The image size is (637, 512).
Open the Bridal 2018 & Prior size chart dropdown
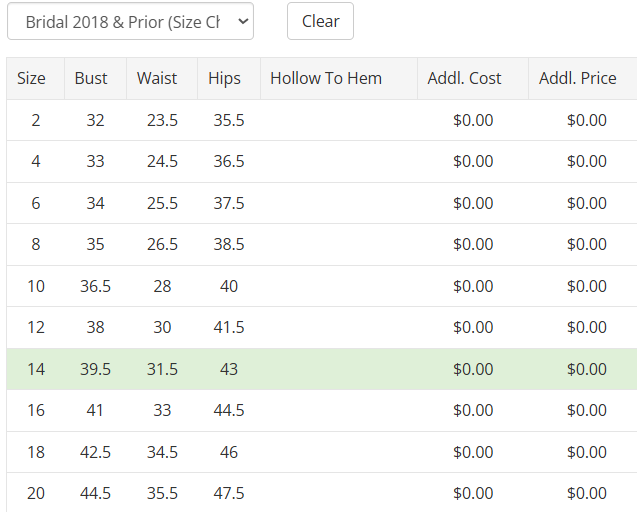130,22
